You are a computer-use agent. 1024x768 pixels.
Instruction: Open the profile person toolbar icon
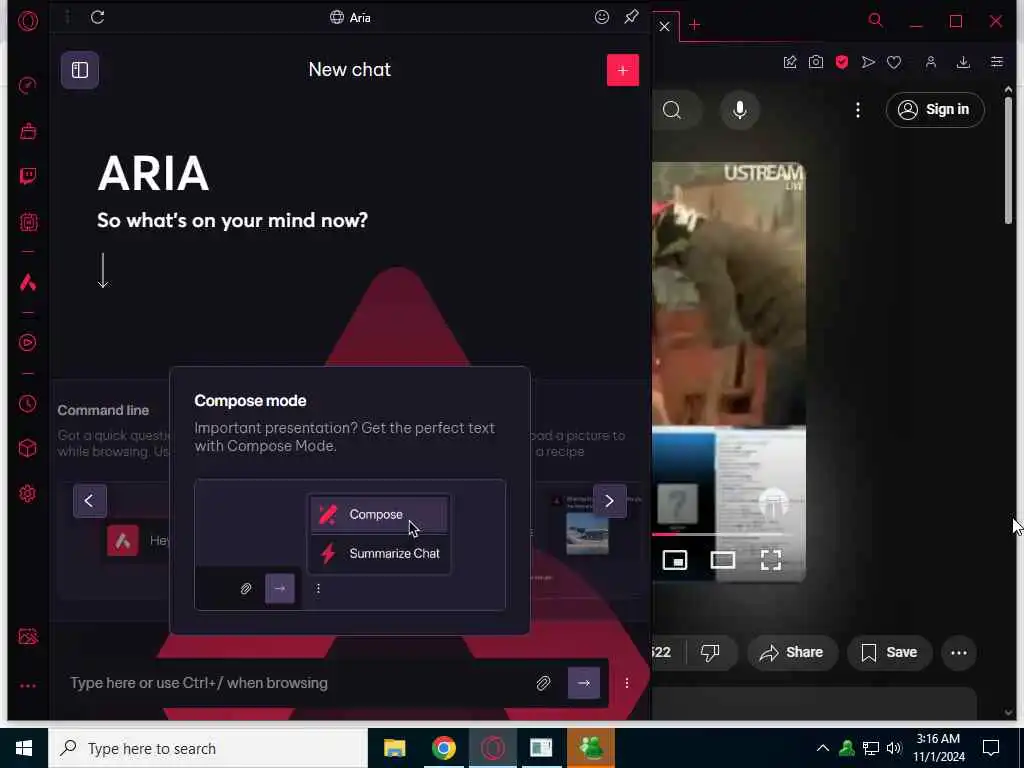931,62
